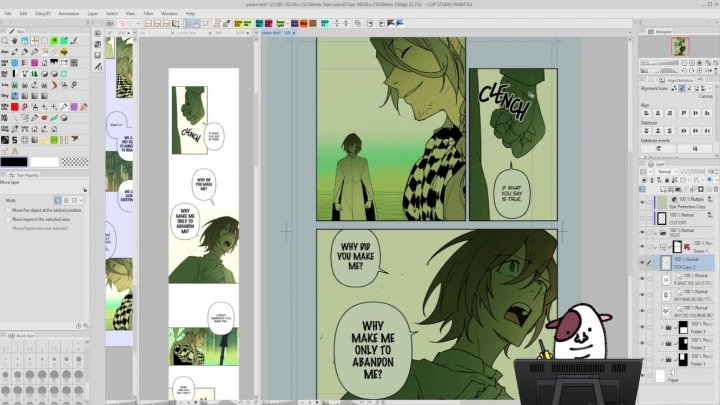Select the orange crescent tool icon
The width and height of the screenshot is (720, 405).
pos(54,85)
